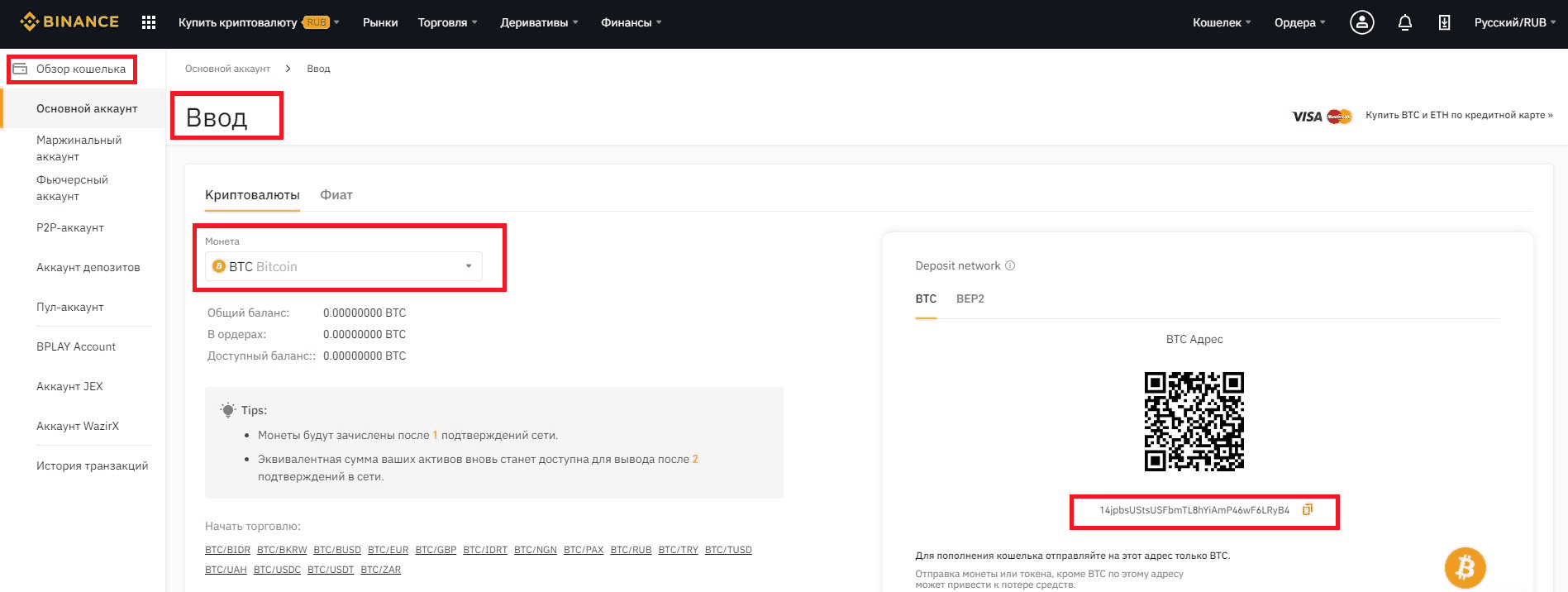1568x592 pixels.
Task: Expand the Купить криптовалюту menu
Action: click(259, 22)
